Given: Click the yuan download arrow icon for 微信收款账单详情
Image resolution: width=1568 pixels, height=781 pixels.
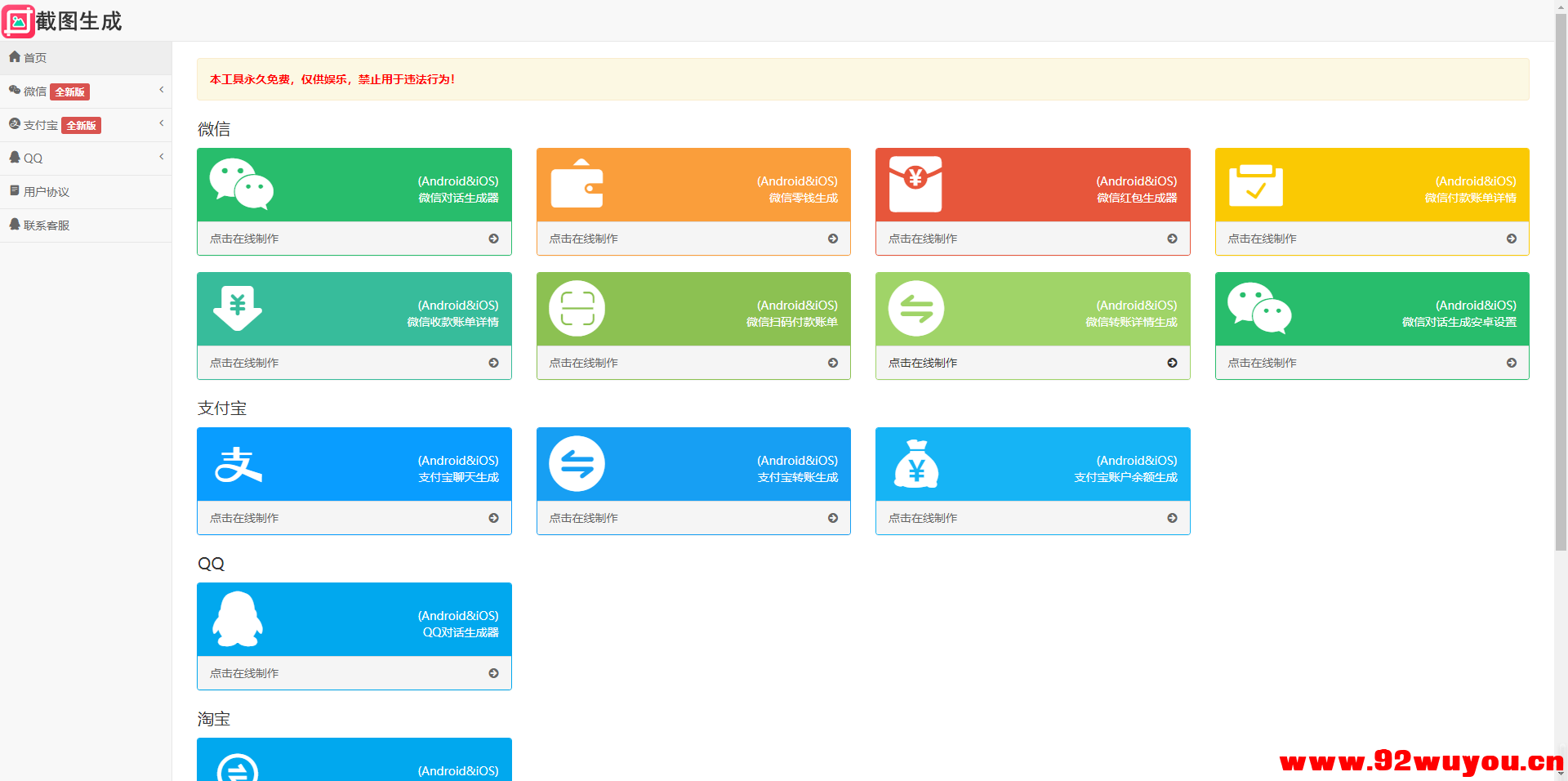Looking at the screenshot, I should [x=238, y=308].
